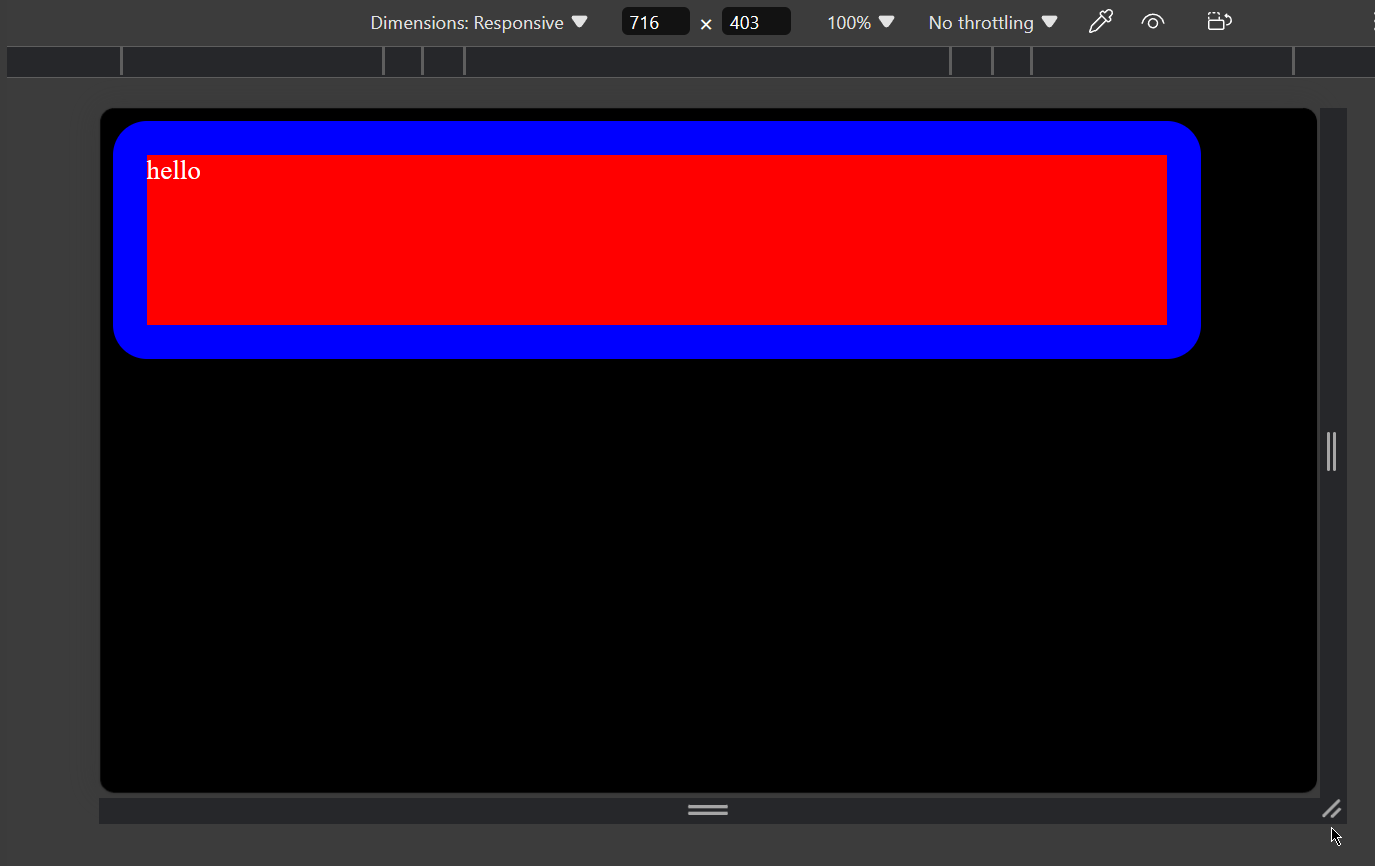Select the second segment from right in breakpoint bar

(1162, 62)
